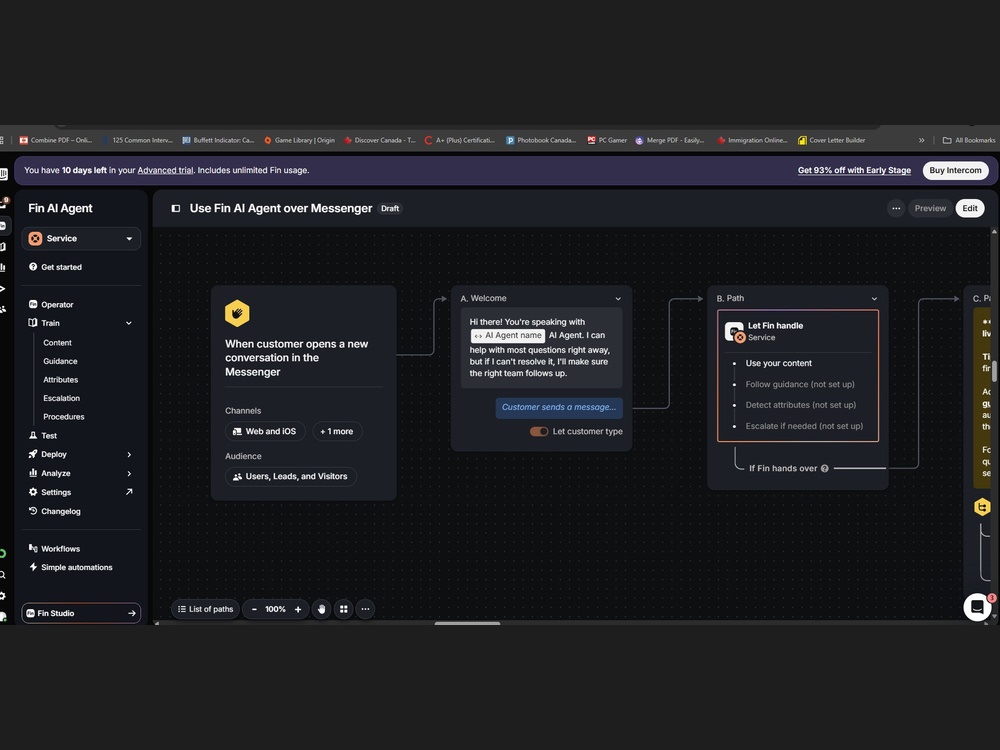The width and height of the screenshot is (1000, 750).
Task: Click the Train book icon
Action: click(33, 323)
